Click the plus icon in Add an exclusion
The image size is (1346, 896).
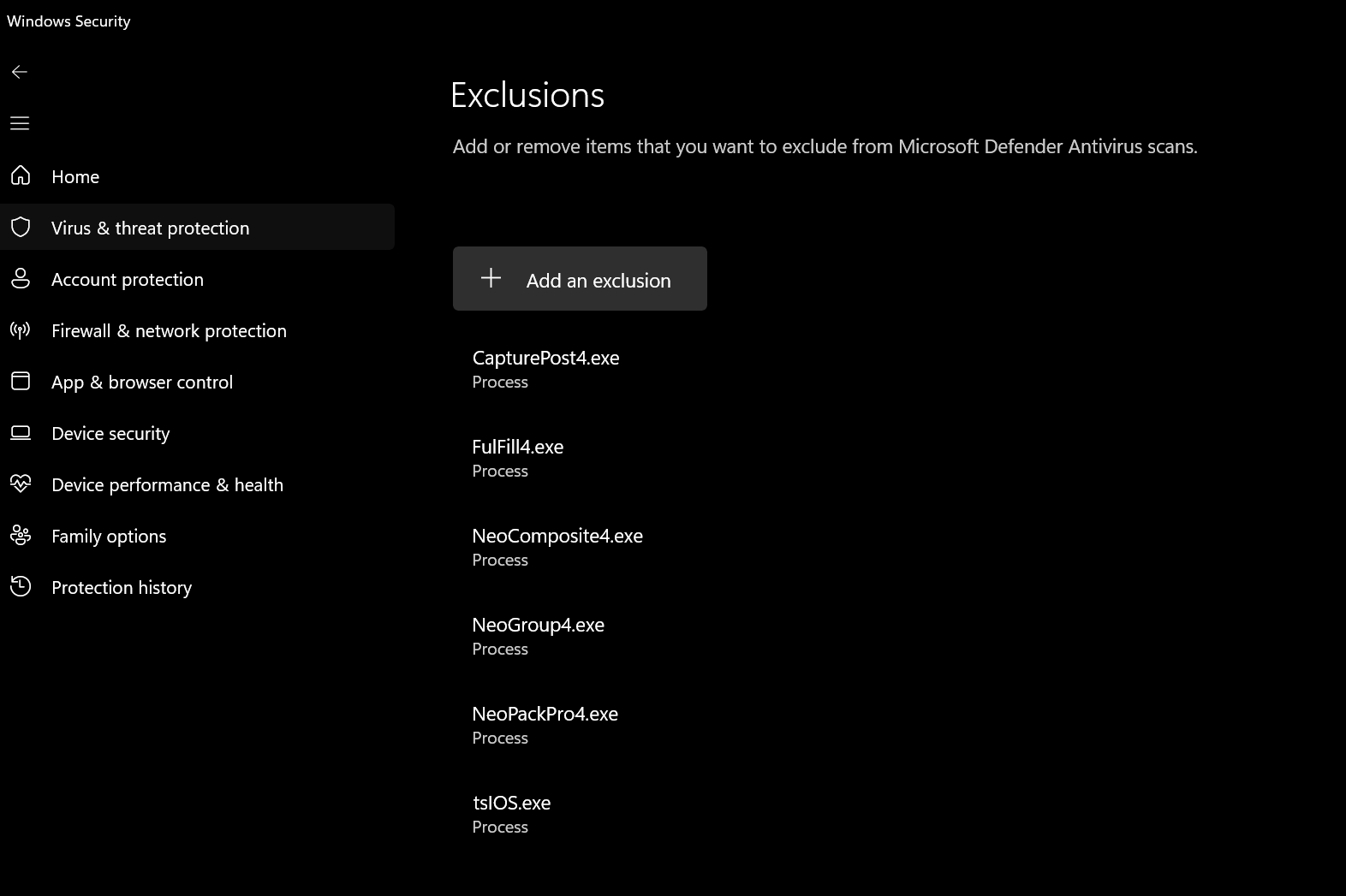point(491,277)
